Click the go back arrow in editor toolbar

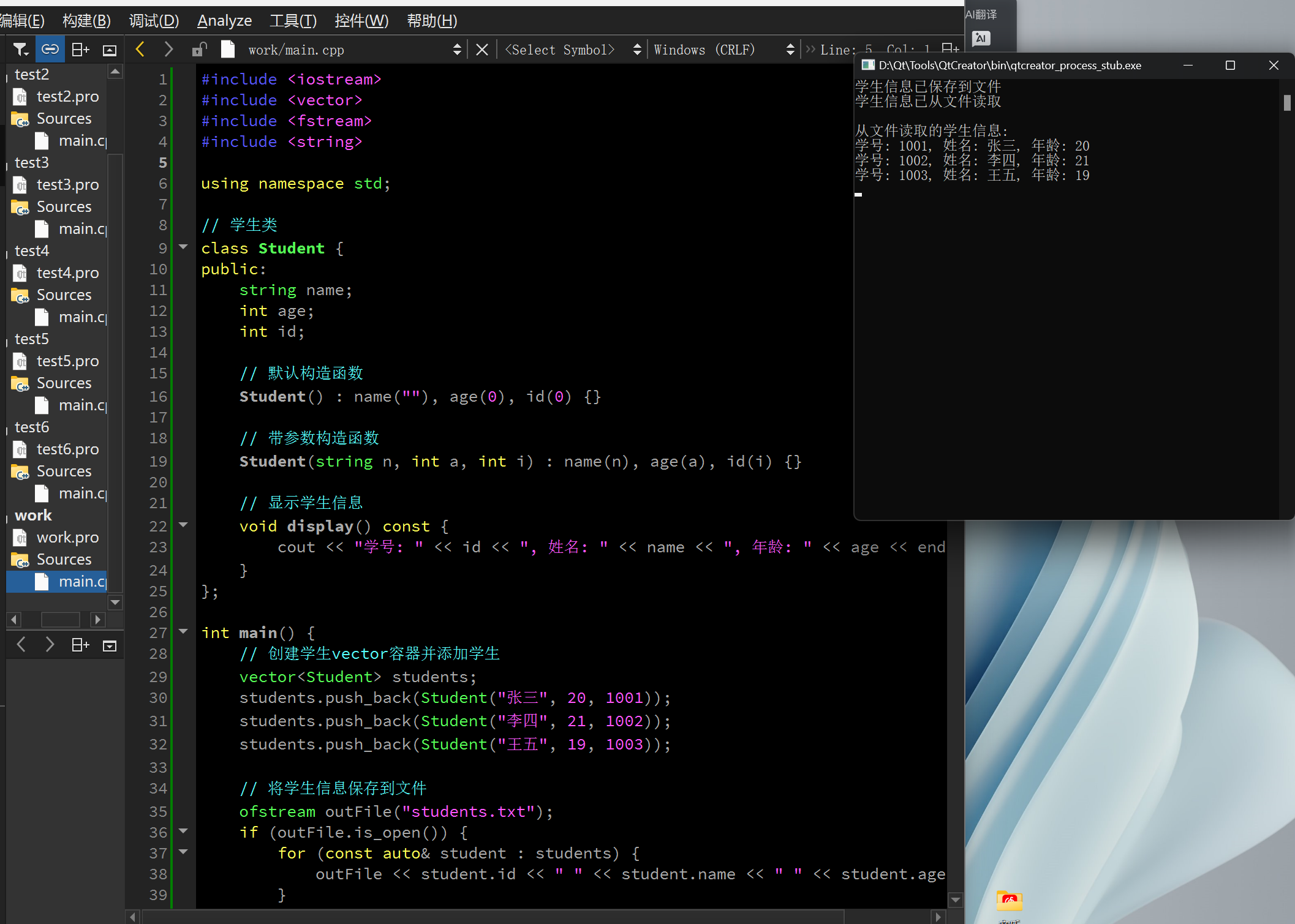pos(140,50)
